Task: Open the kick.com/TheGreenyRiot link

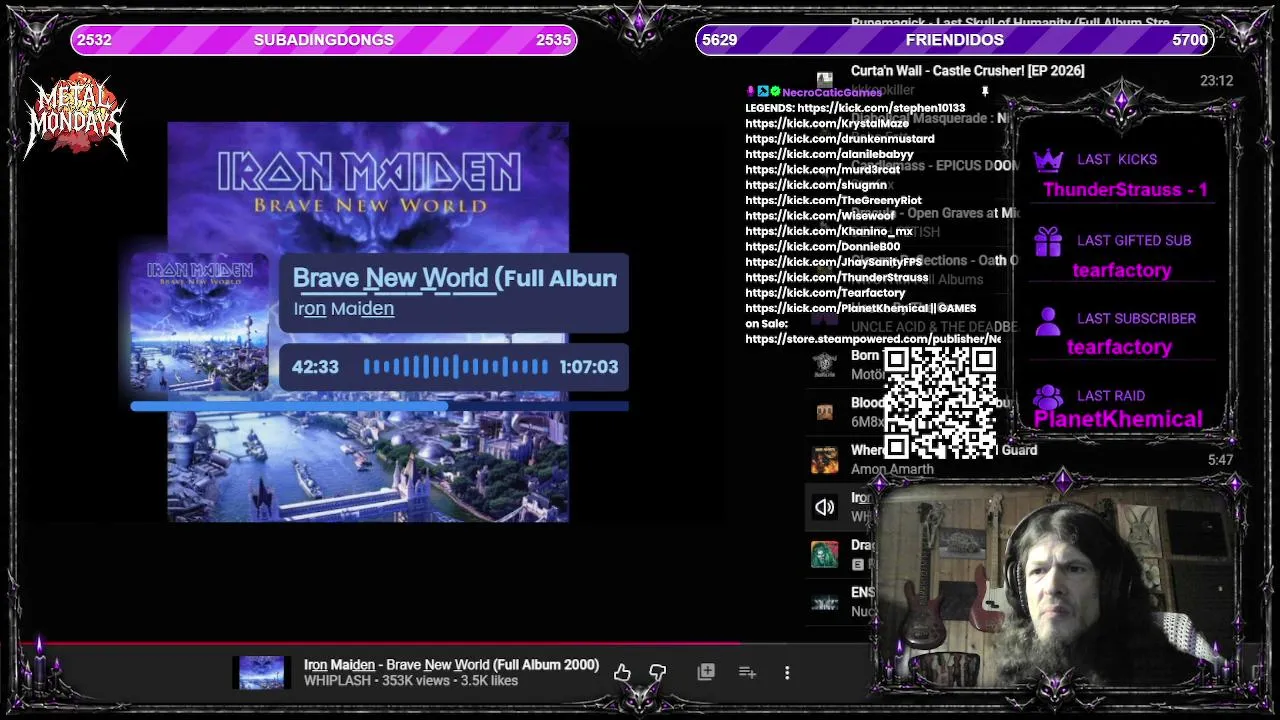Action: [x=833, y=200]
